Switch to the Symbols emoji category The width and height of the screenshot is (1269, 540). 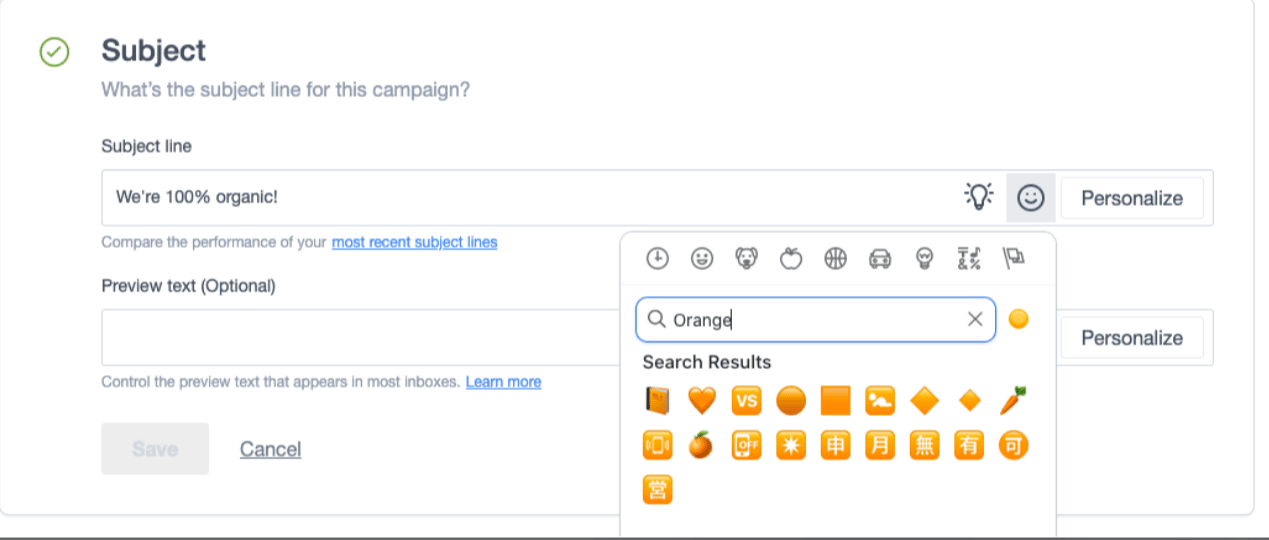(968, 259)
